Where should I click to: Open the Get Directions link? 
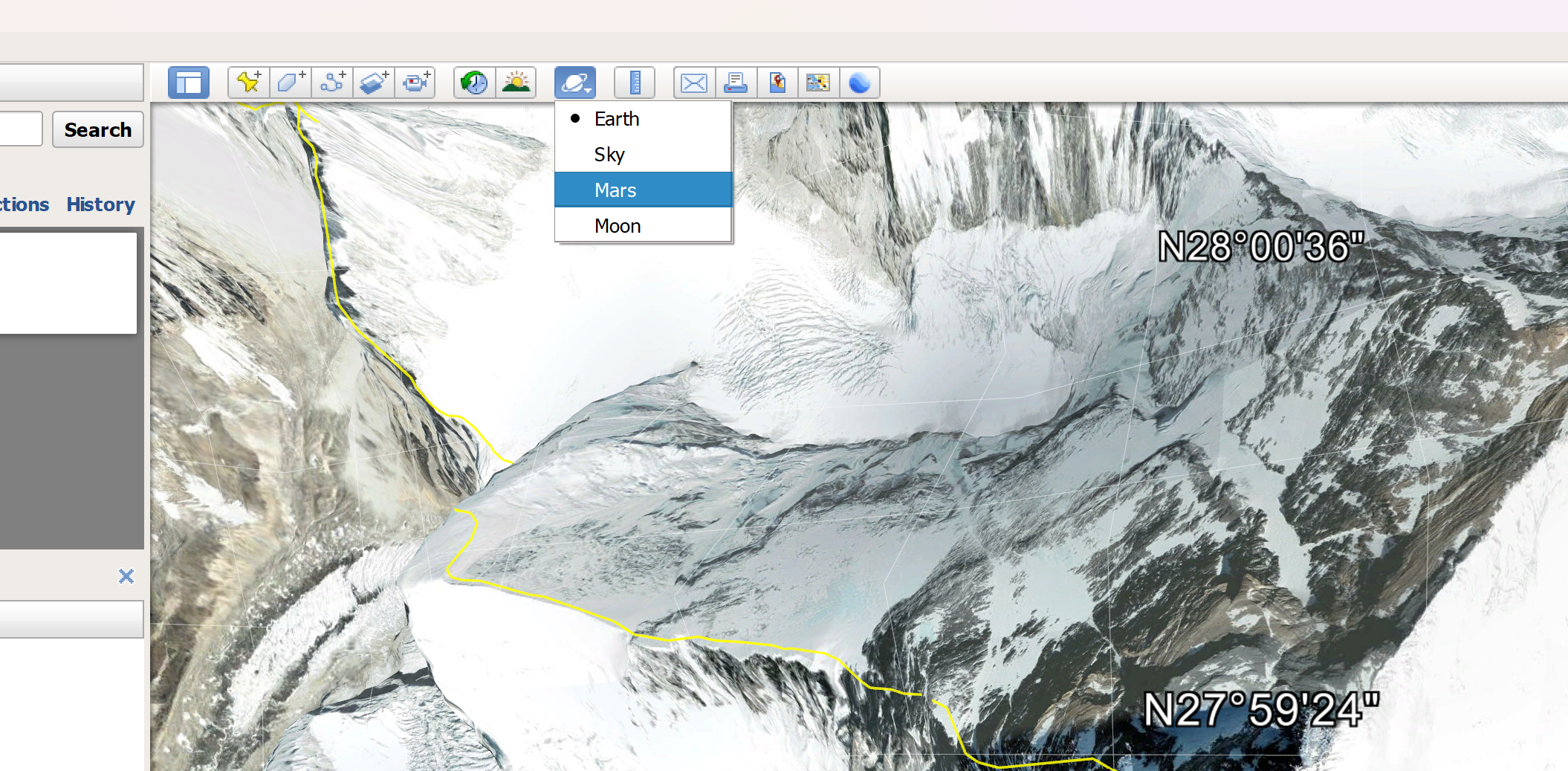tap(25, 204)
